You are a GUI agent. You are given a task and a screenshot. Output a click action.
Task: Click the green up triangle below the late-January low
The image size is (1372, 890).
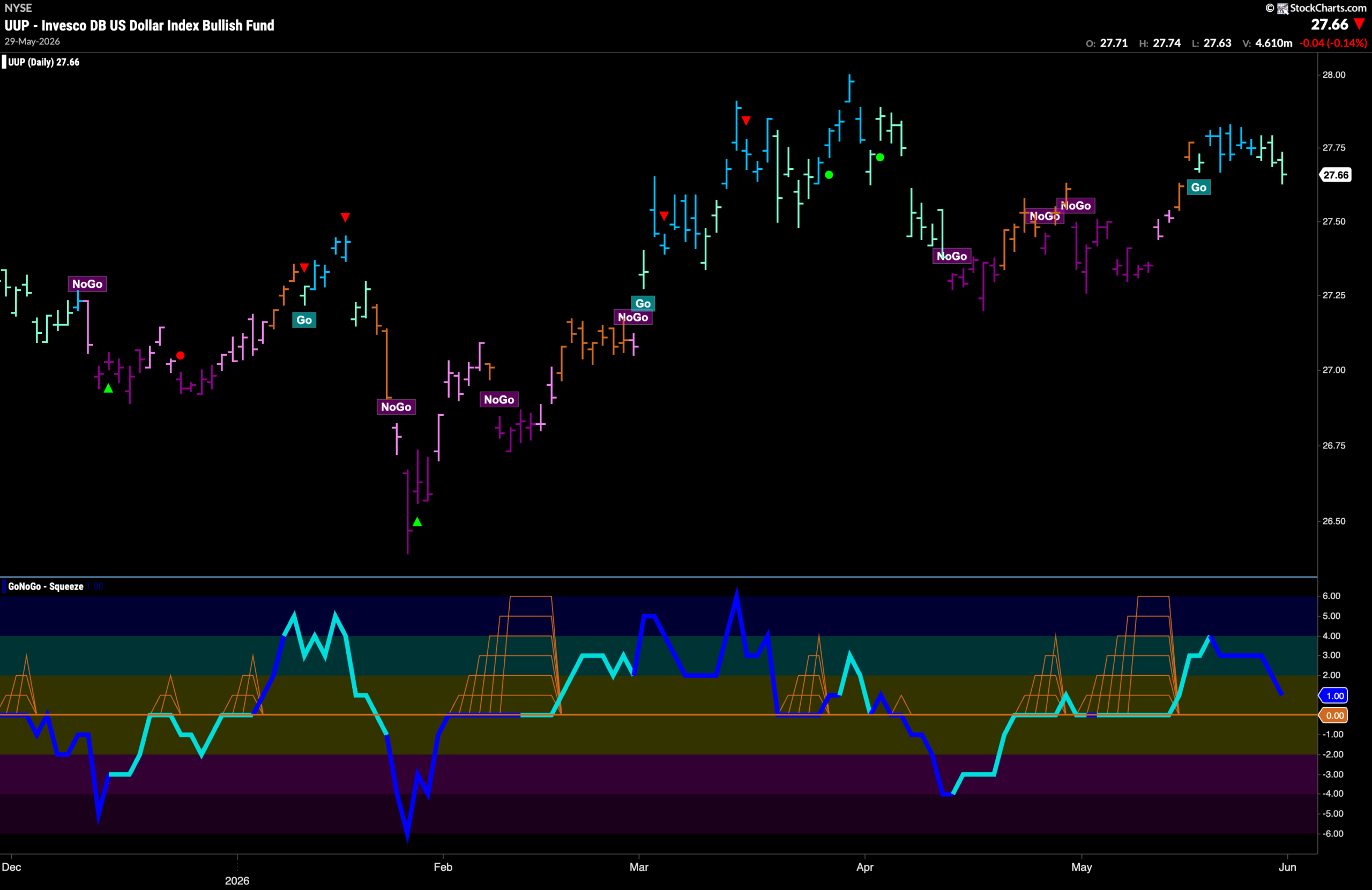coord(417,522)
